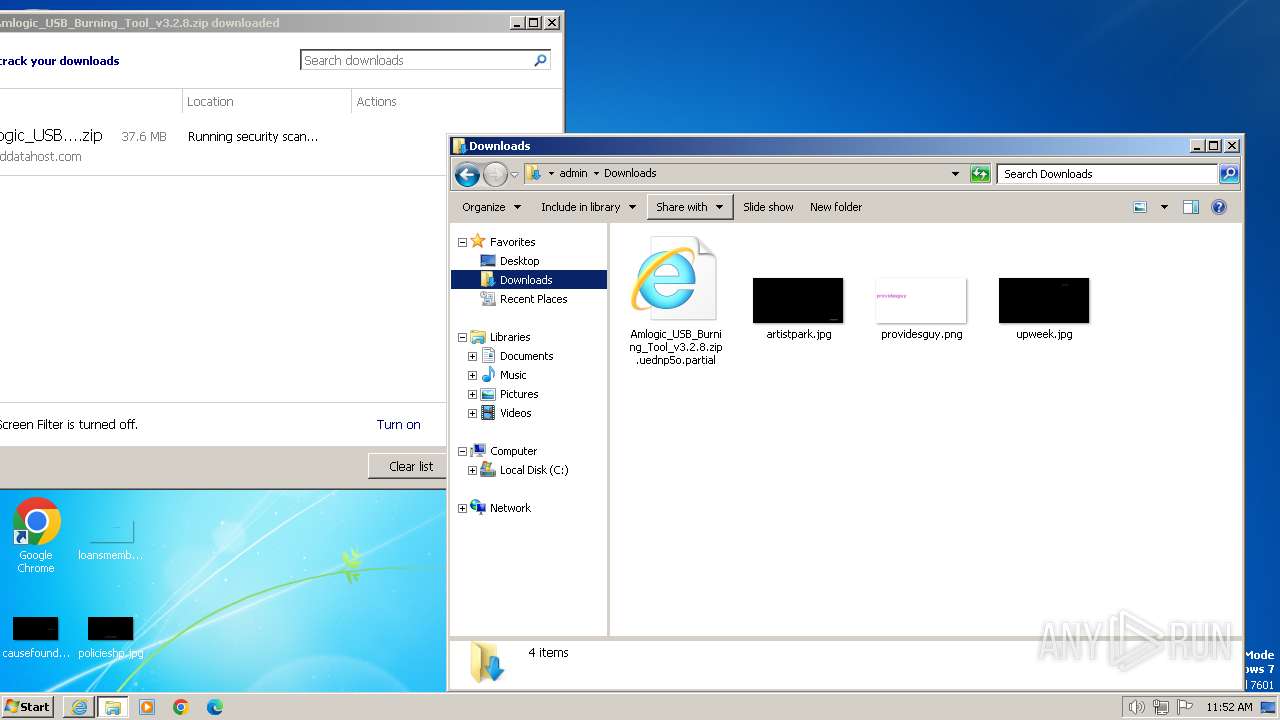This screenshot has height=720, width=1280.
Task: Click the Search Downloads input field
Action: [x=1107, y=174]
